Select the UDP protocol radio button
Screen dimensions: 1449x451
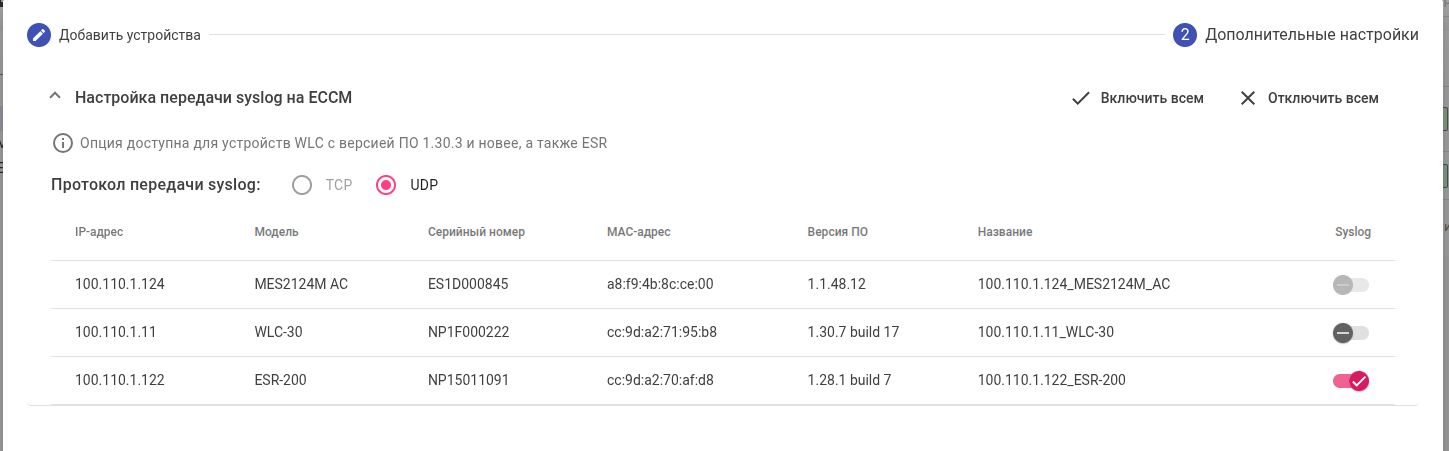386,185
